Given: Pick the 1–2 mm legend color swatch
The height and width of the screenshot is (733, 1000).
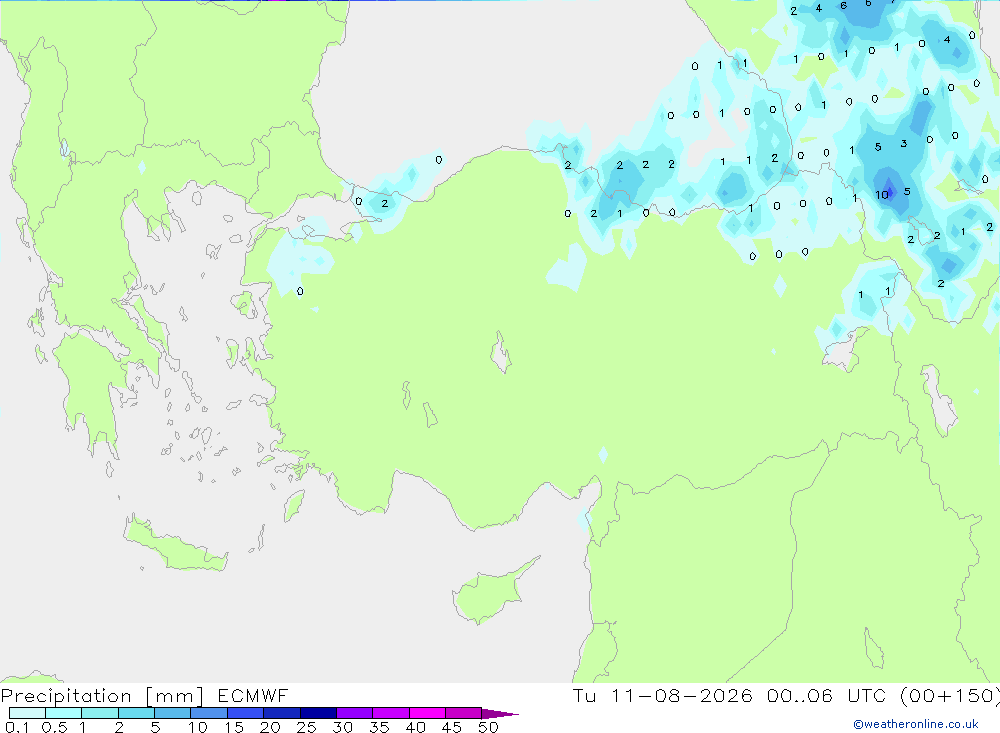Looking at the screenshot, I should (99, 713).
